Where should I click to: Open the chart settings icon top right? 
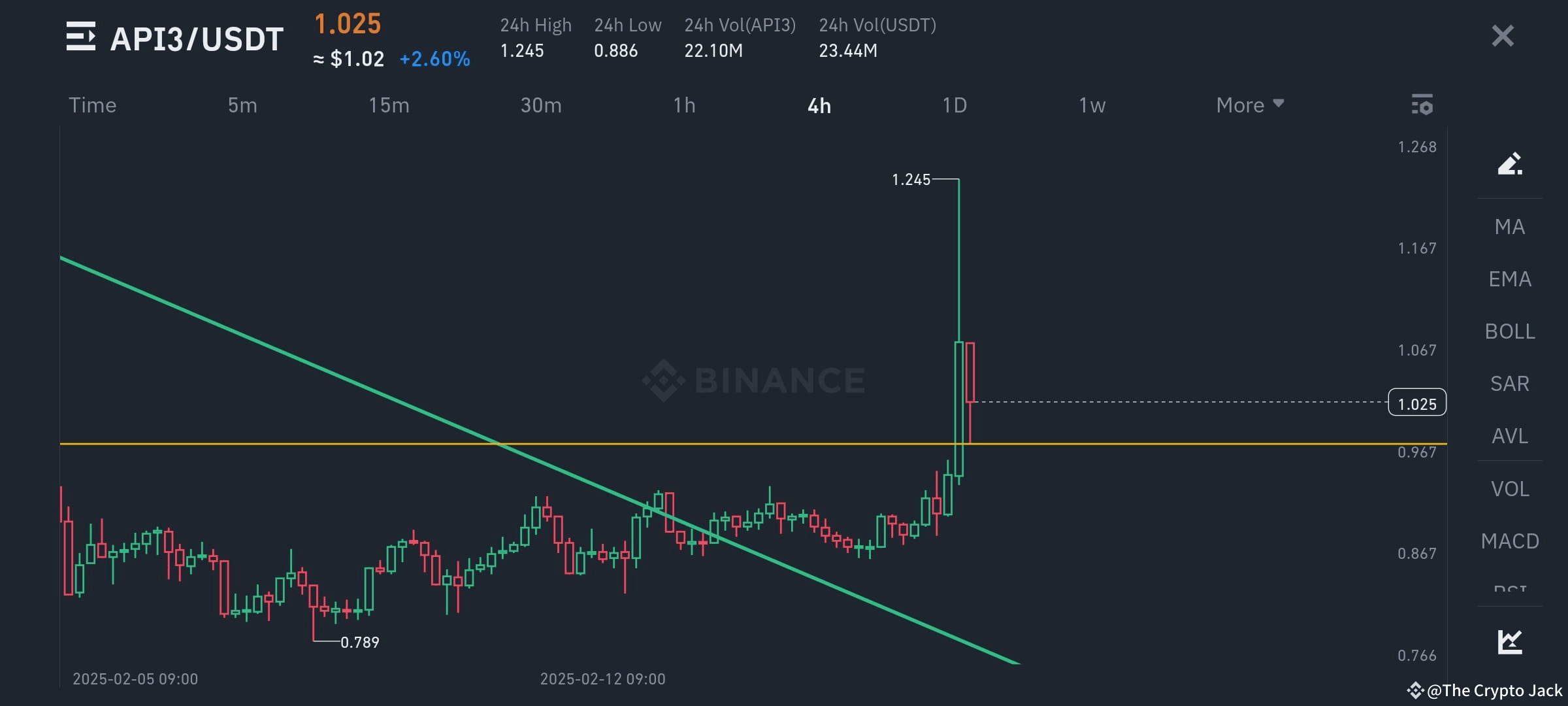click(1422, 105)
